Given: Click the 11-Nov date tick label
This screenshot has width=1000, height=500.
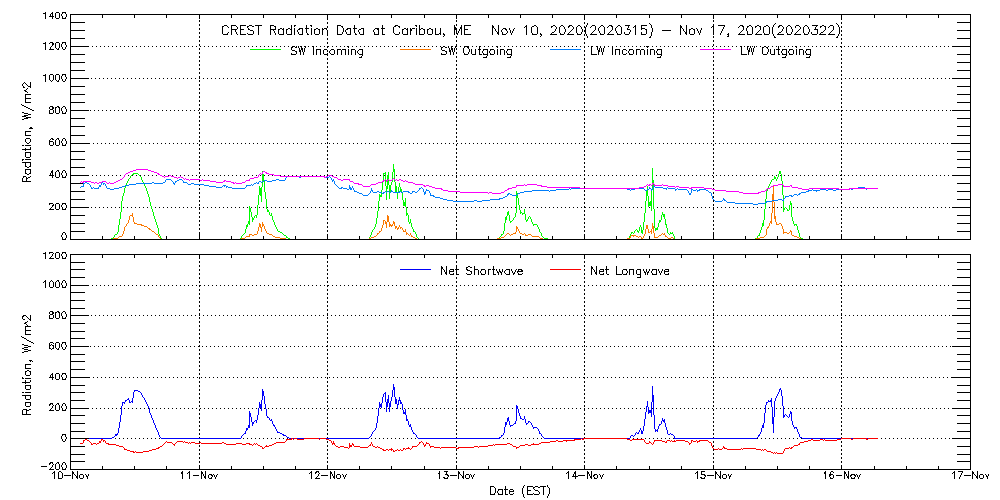Looking at the screenshot, I should tap(201, 478).
